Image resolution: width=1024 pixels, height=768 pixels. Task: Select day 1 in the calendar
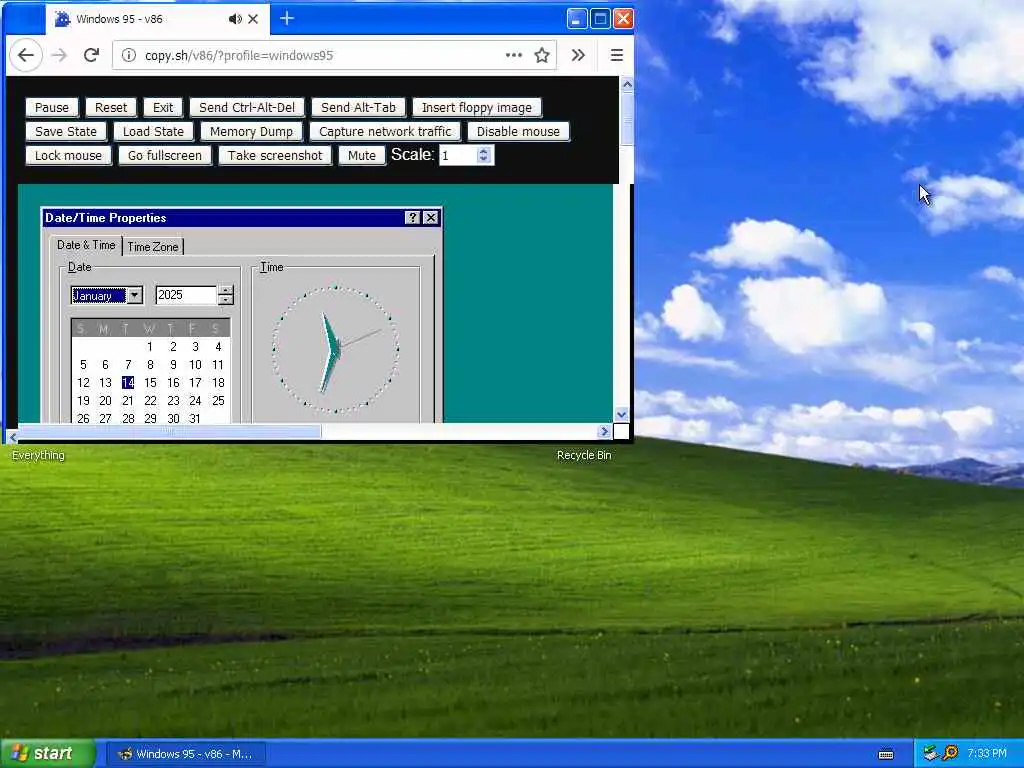[x=150, y=347]
